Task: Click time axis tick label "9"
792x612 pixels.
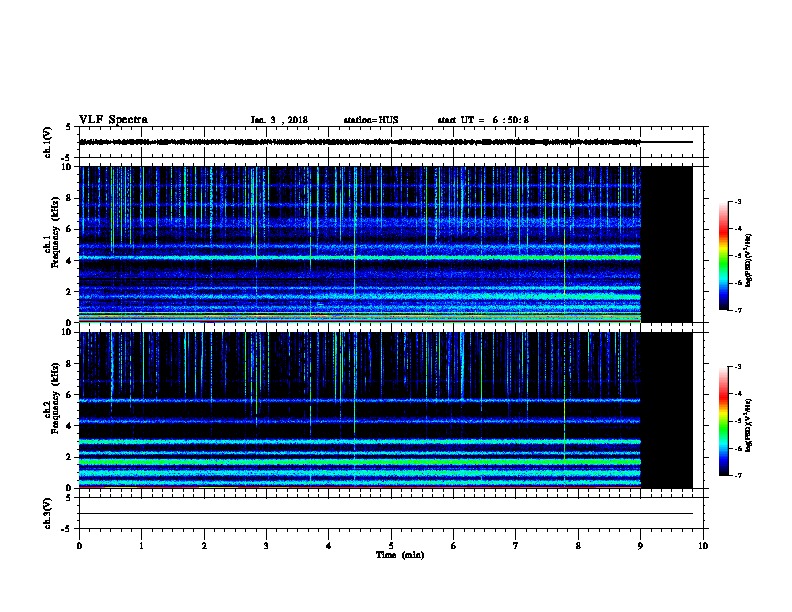Action: pos(640,545)
